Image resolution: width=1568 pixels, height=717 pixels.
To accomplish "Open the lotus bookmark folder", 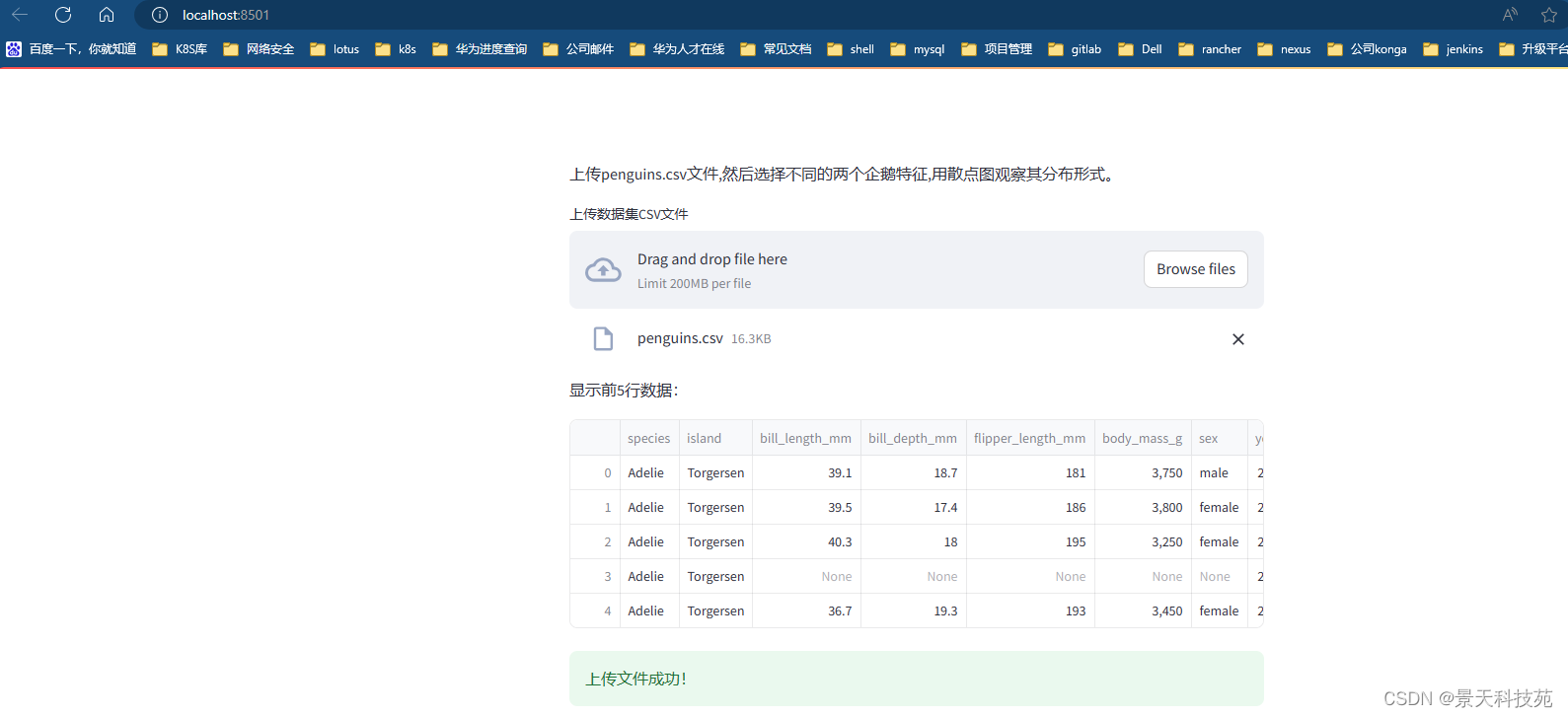I will point(335,49).
